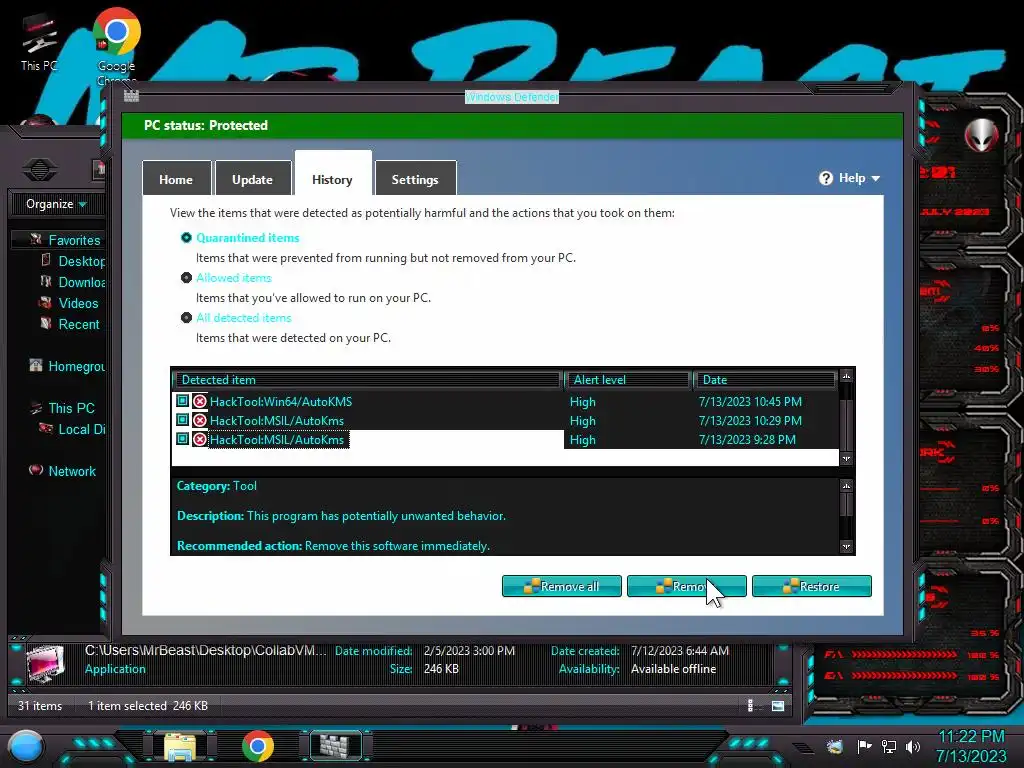Switch to the Home tab
The image size is (1024, 768).
pos(176,179)
